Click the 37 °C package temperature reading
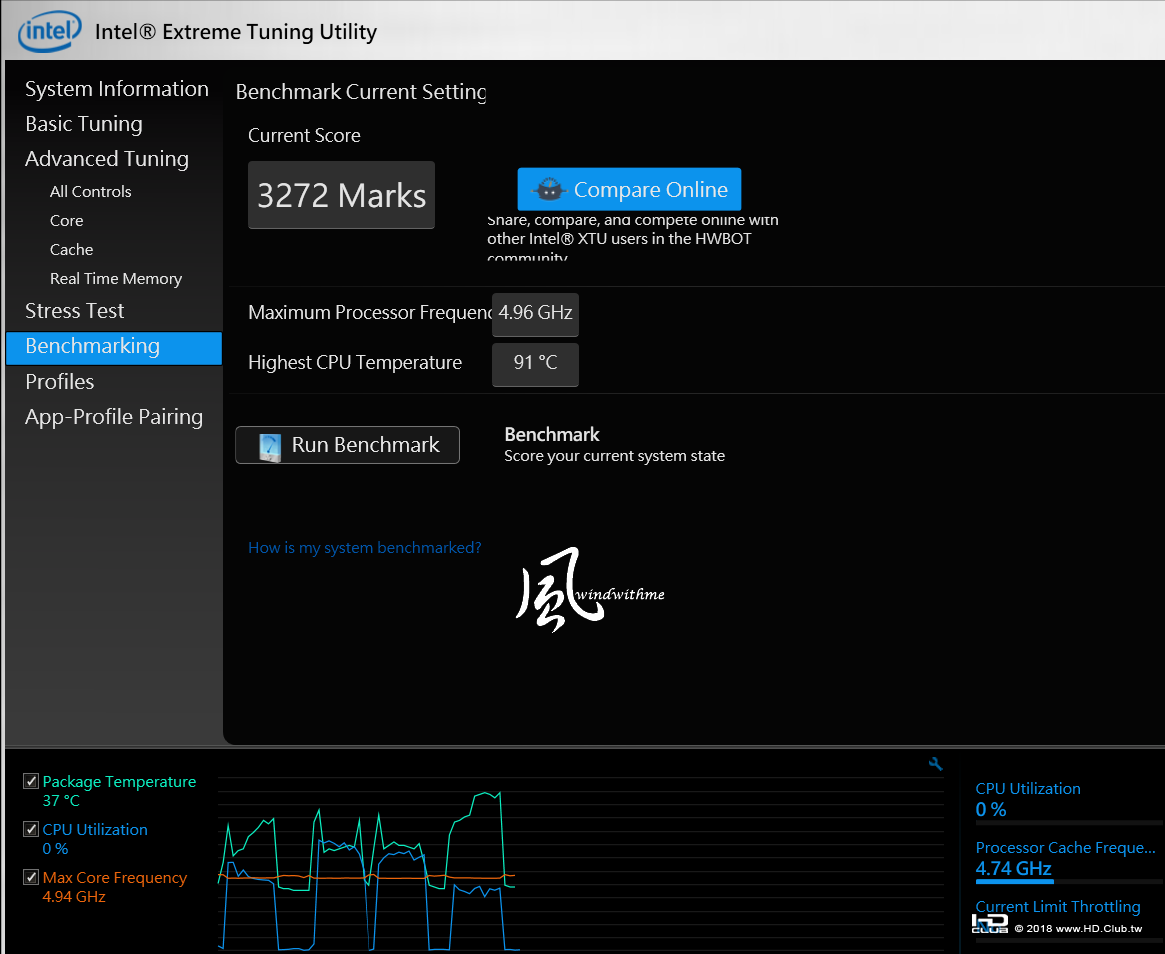 pos(61,800)
